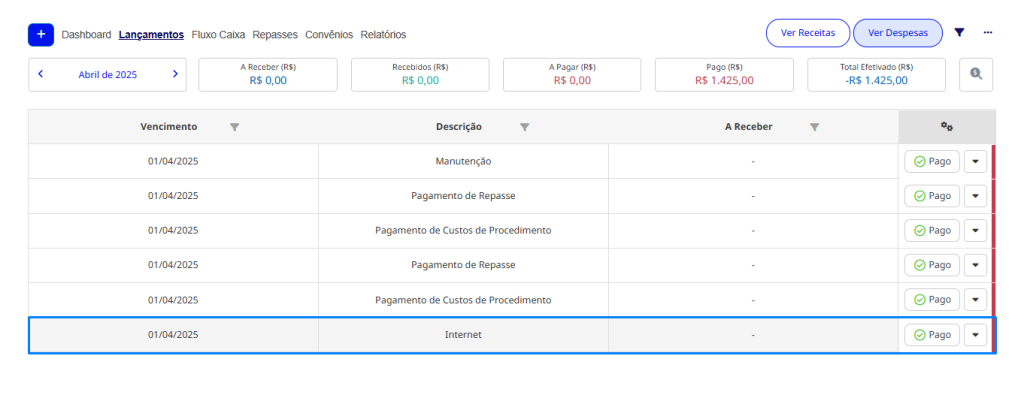Switch to the Fluxo Caixa tab
The height and width of the screenshot is (395, 1024).
tap(218, 35)
